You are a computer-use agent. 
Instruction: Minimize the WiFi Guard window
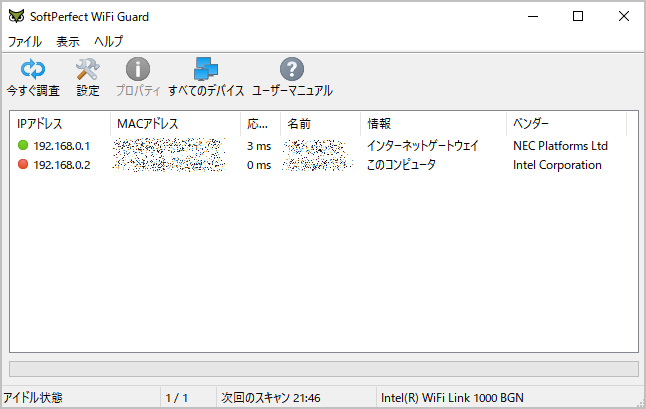[x=533, y=16]
